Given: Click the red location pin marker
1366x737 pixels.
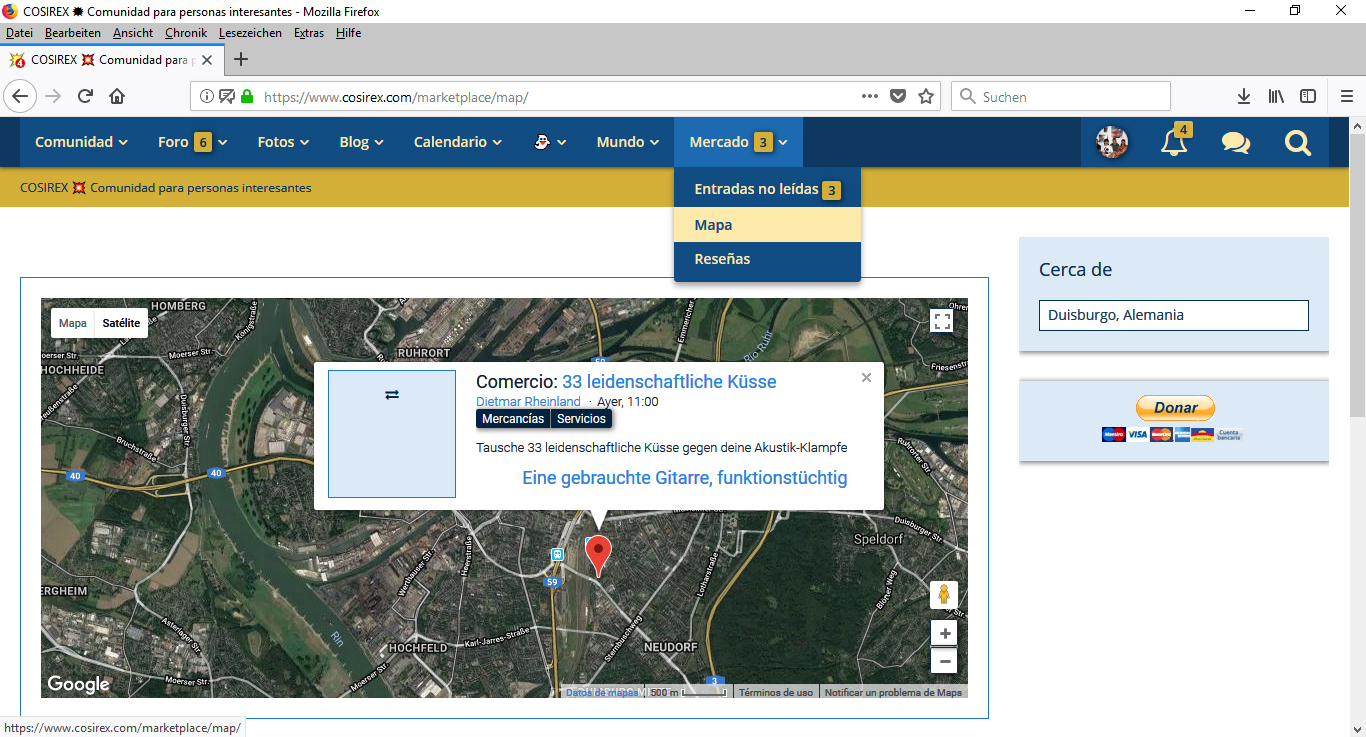Looking at the screenshot, I should click(598, 553).
